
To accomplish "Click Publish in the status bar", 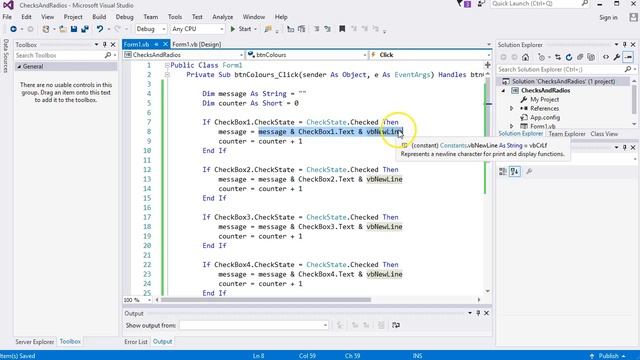I will 608,356.
